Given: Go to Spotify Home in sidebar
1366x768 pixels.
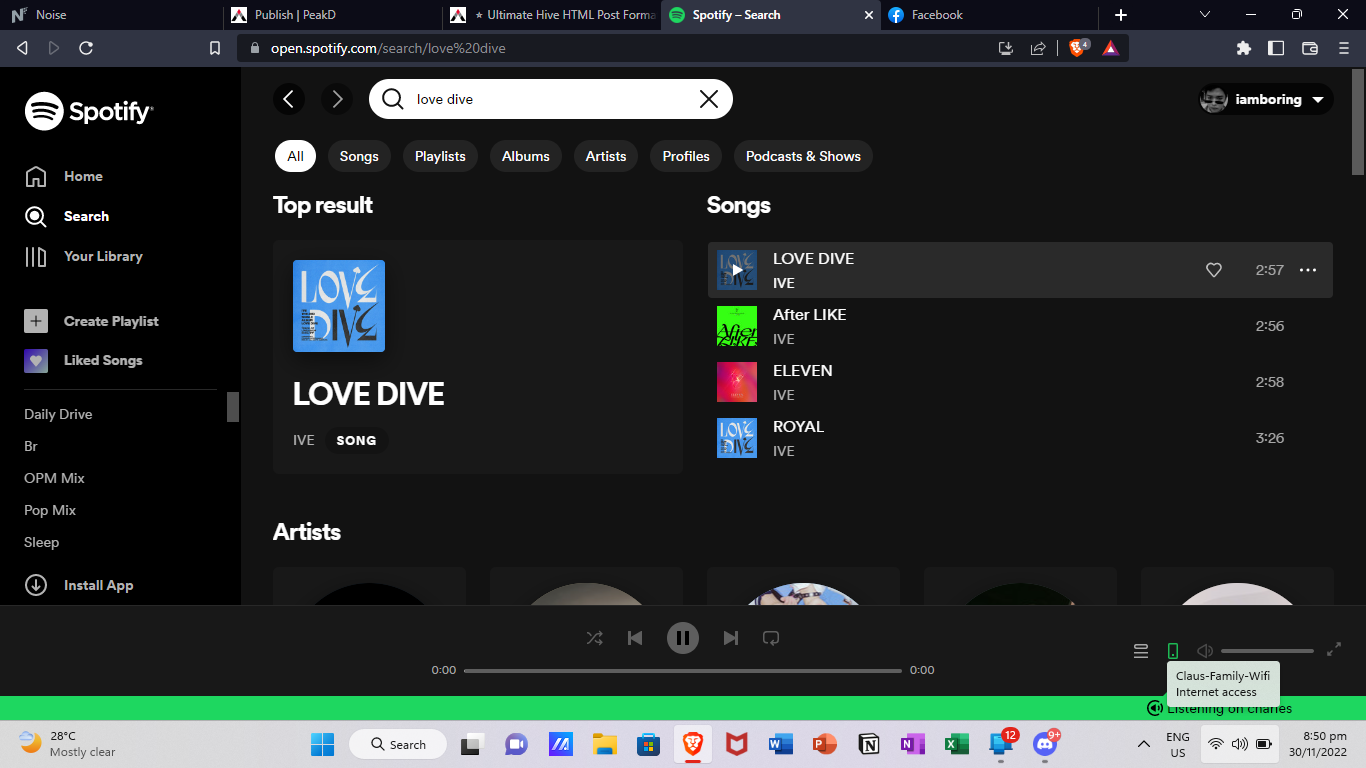Looking at the screenshot, I should point(64,176).
